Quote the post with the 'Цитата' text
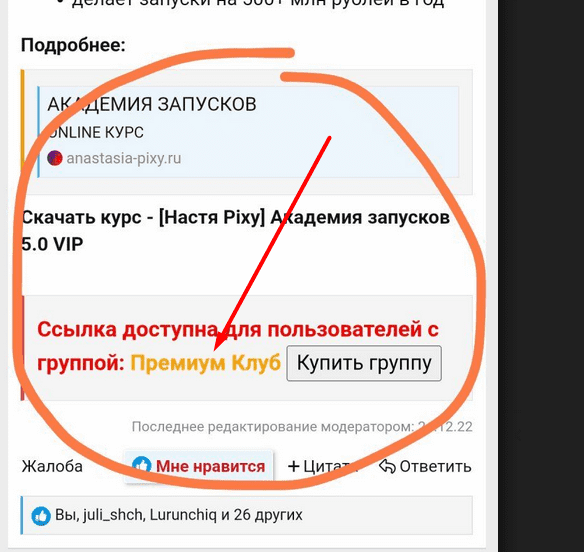 pyautogui.click(x=328, y=466)
